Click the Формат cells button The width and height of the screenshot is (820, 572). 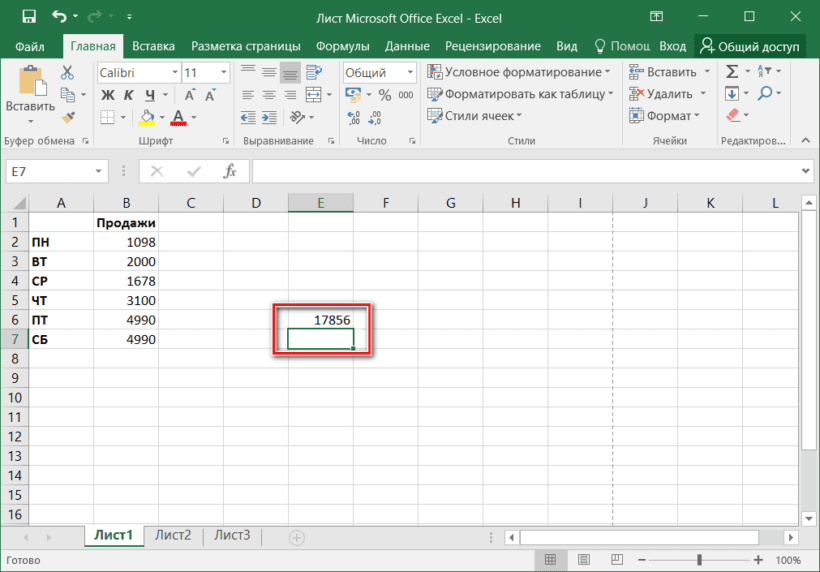click(x=664, y=116)
